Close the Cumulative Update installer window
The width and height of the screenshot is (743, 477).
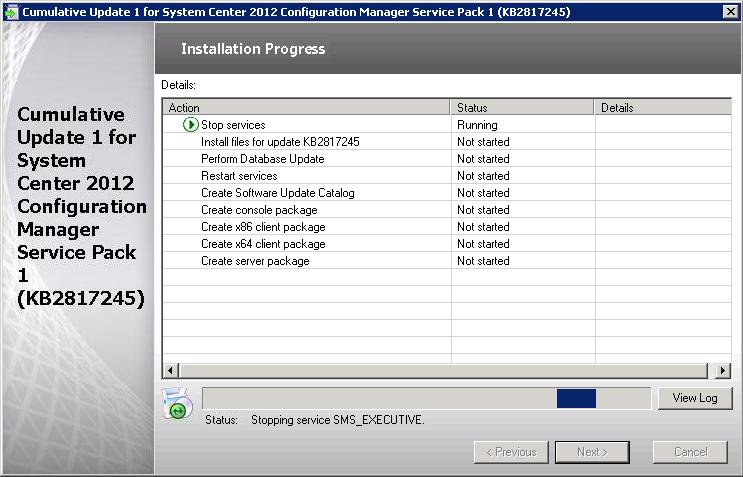[730, 11]
